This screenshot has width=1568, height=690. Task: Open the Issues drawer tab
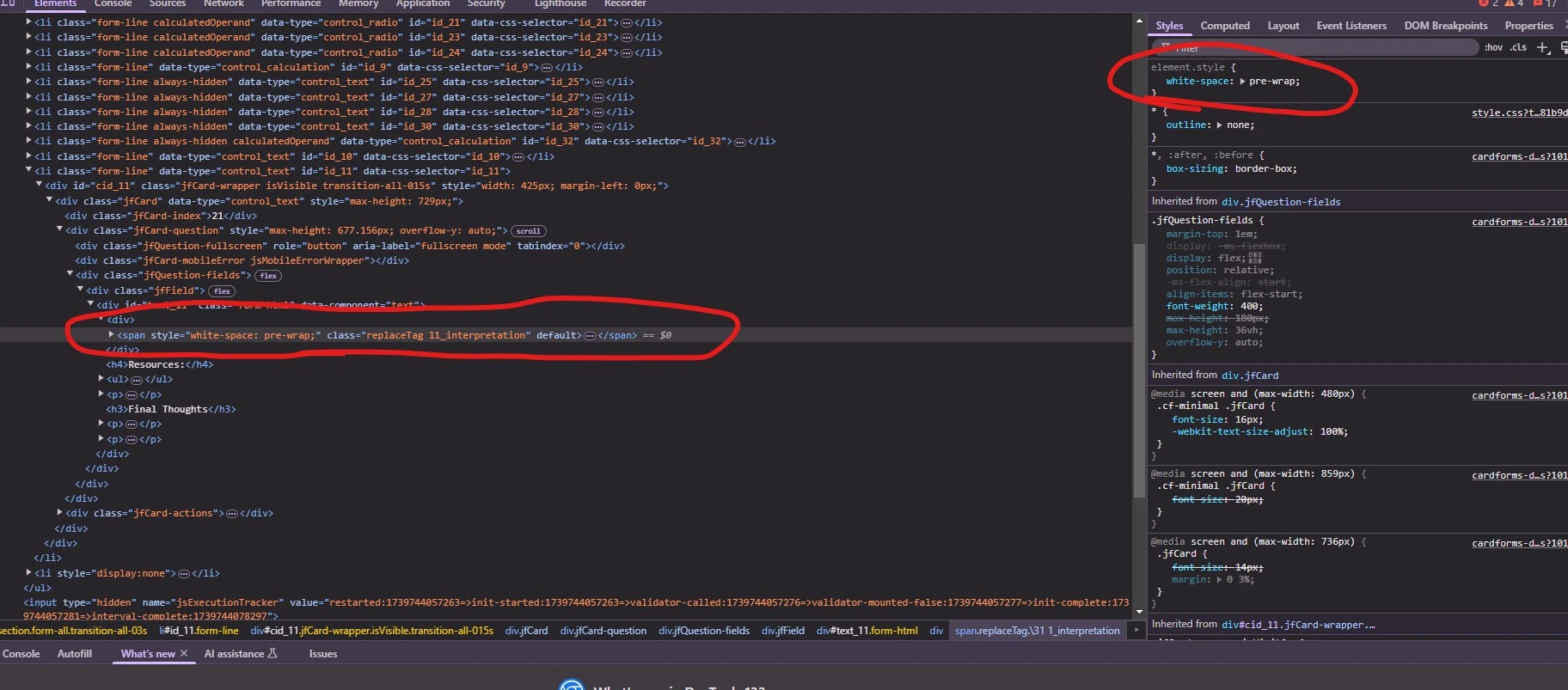(x=323, y=654)
